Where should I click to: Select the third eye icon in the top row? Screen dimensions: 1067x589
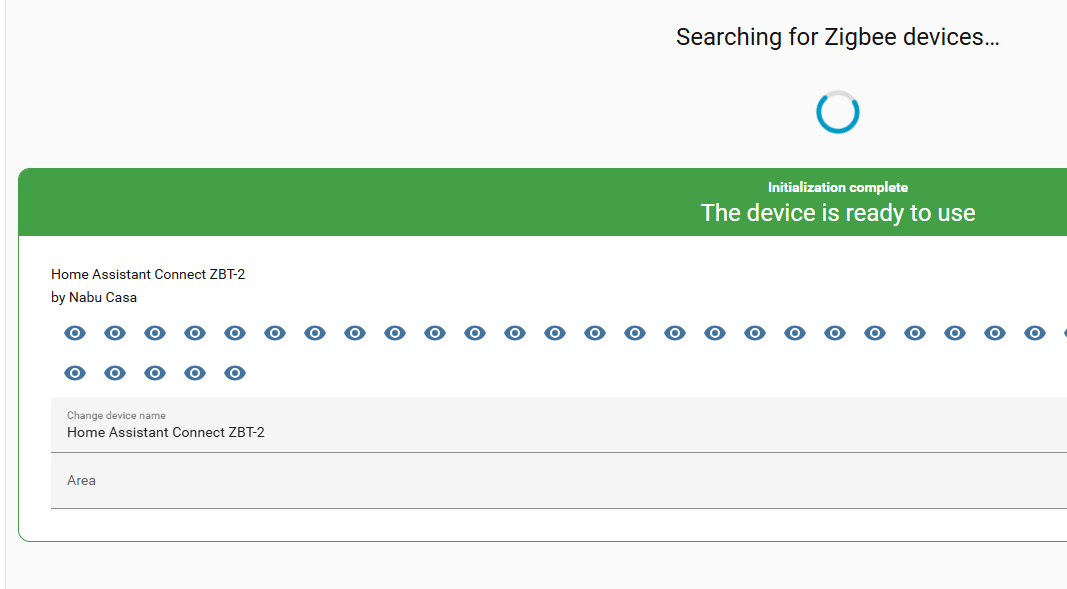(155, 333)
